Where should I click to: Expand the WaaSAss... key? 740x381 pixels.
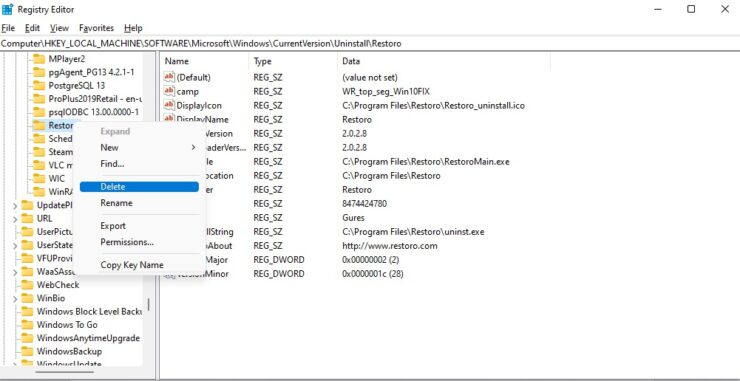click(15, 272)
